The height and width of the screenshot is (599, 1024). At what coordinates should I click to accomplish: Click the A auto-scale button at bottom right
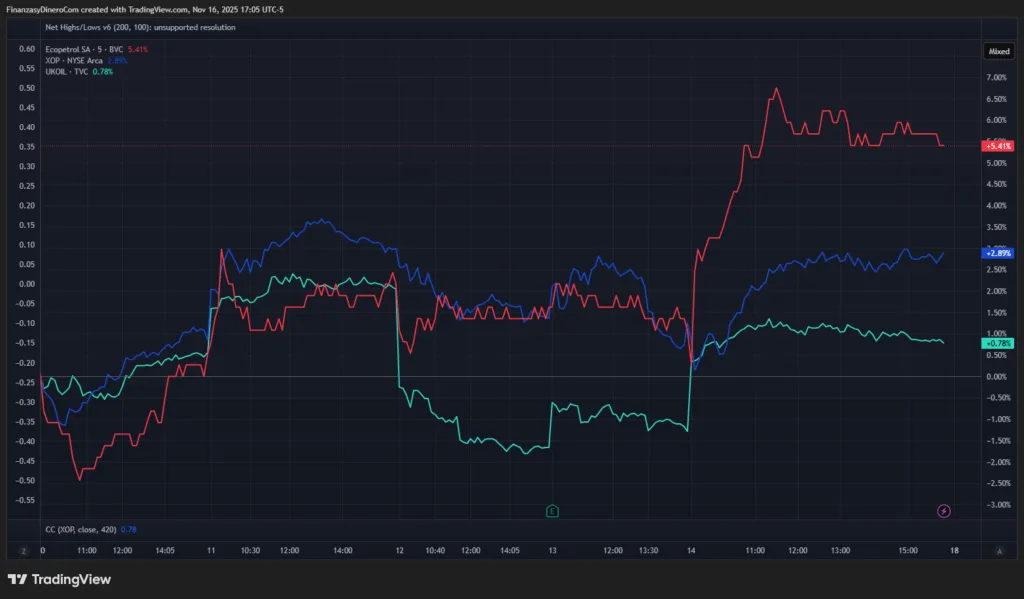coord(999,550)
